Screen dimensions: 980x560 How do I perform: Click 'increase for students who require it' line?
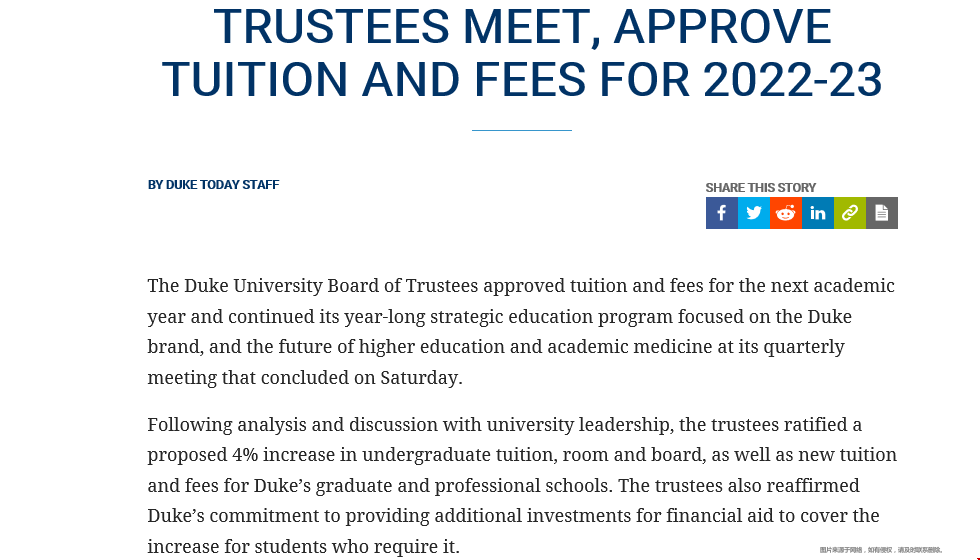pos(303,546)
